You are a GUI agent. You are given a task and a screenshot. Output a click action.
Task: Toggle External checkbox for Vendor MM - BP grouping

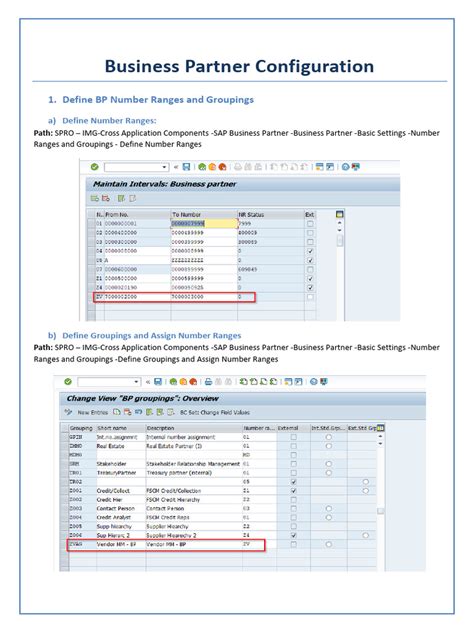pyautogui.click(x=294, y=545)
